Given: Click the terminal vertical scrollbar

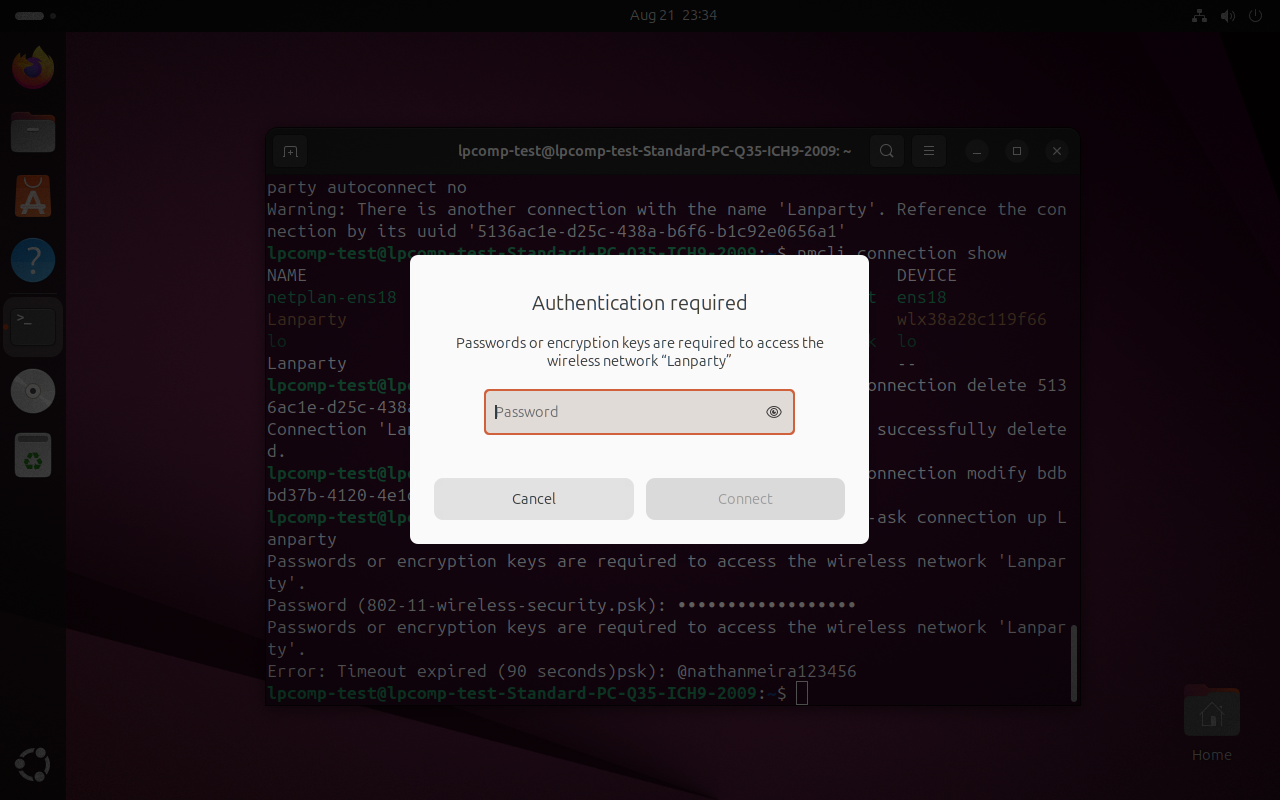Looking at the screenshot, I should pyautogui.click(x=1075, y=663).
